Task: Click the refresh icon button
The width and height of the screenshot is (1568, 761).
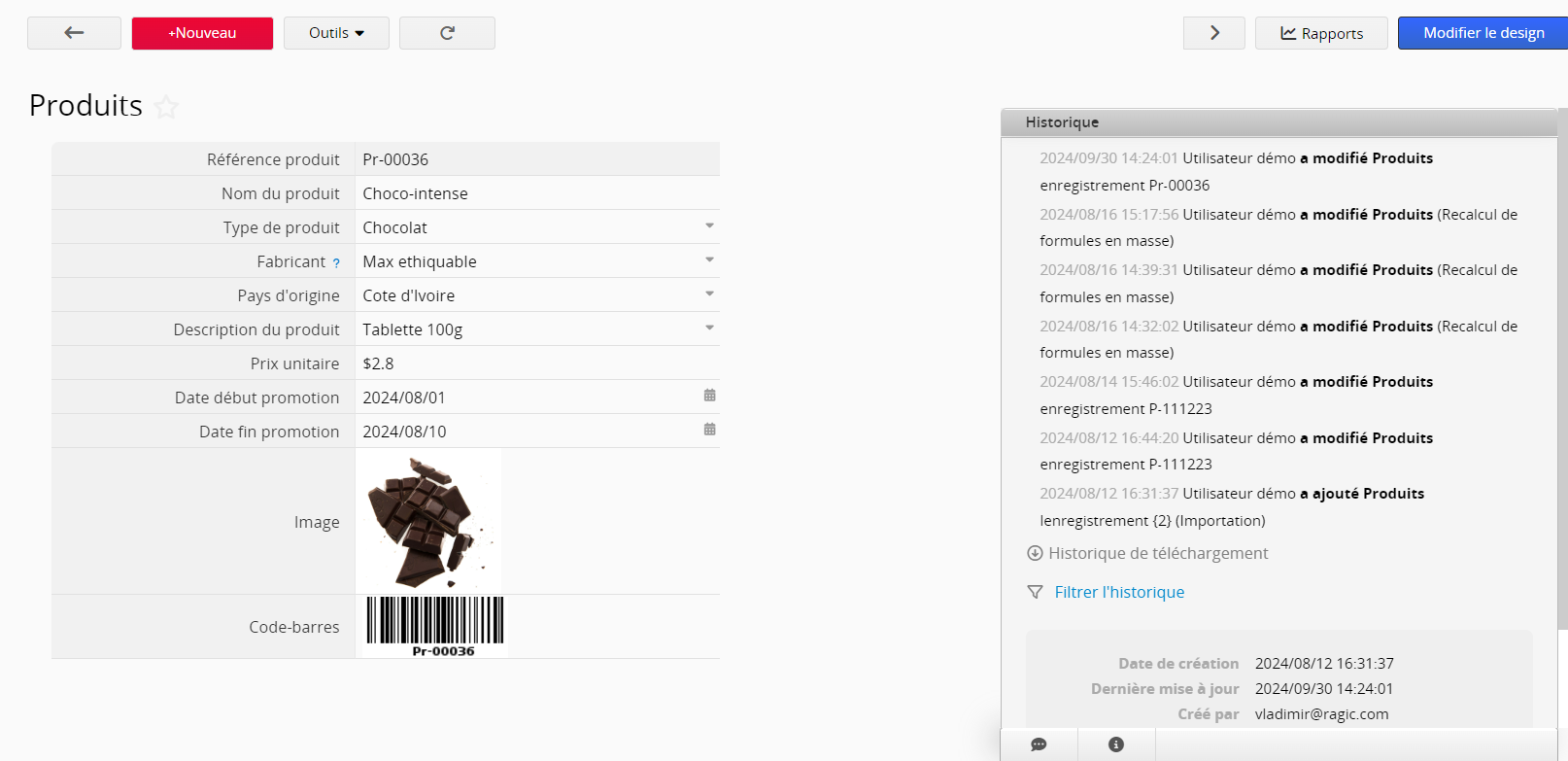Action: [x=447, y=33]
